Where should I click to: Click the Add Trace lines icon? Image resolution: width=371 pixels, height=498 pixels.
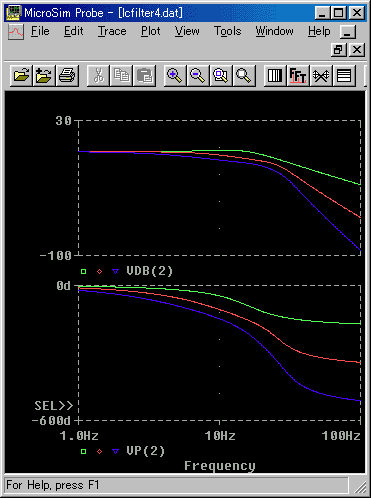coord(344,76)
